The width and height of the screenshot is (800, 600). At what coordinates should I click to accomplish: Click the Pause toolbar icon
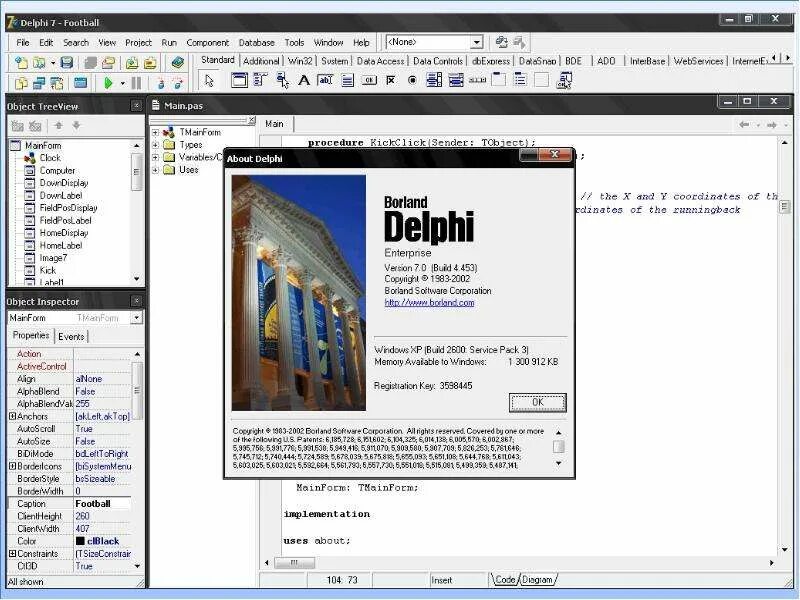pyautogui.click(x=136, y=83)
